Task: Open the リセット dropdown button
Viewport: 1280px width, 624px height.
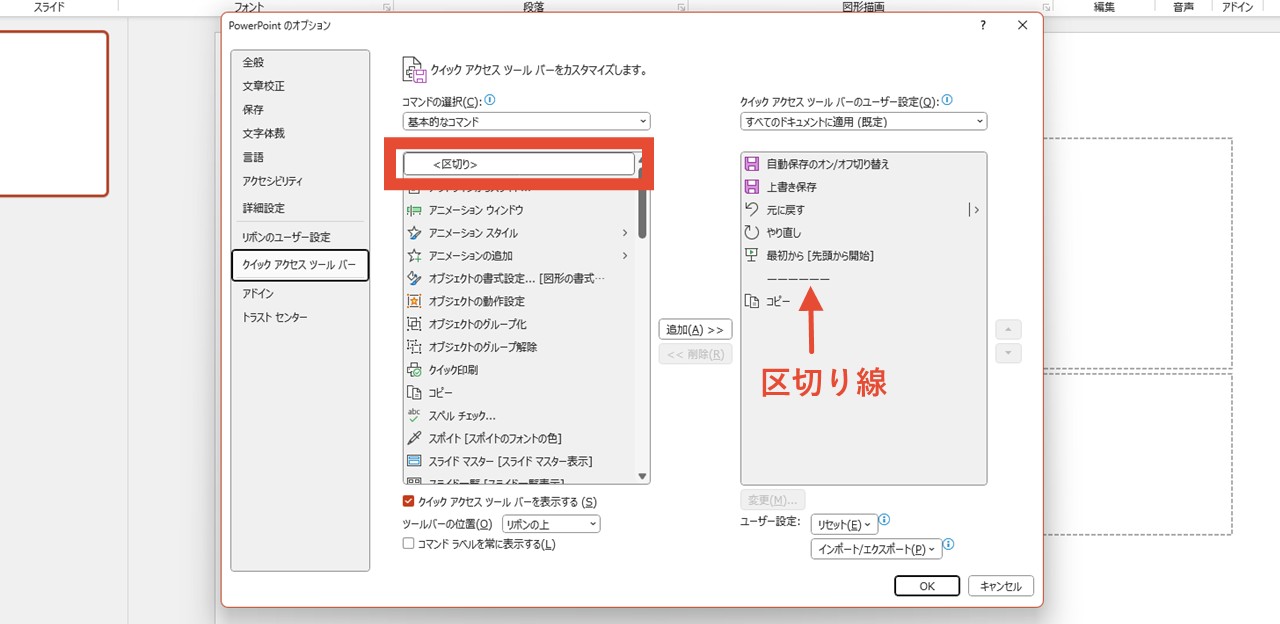Action: (x=844, y=524)
